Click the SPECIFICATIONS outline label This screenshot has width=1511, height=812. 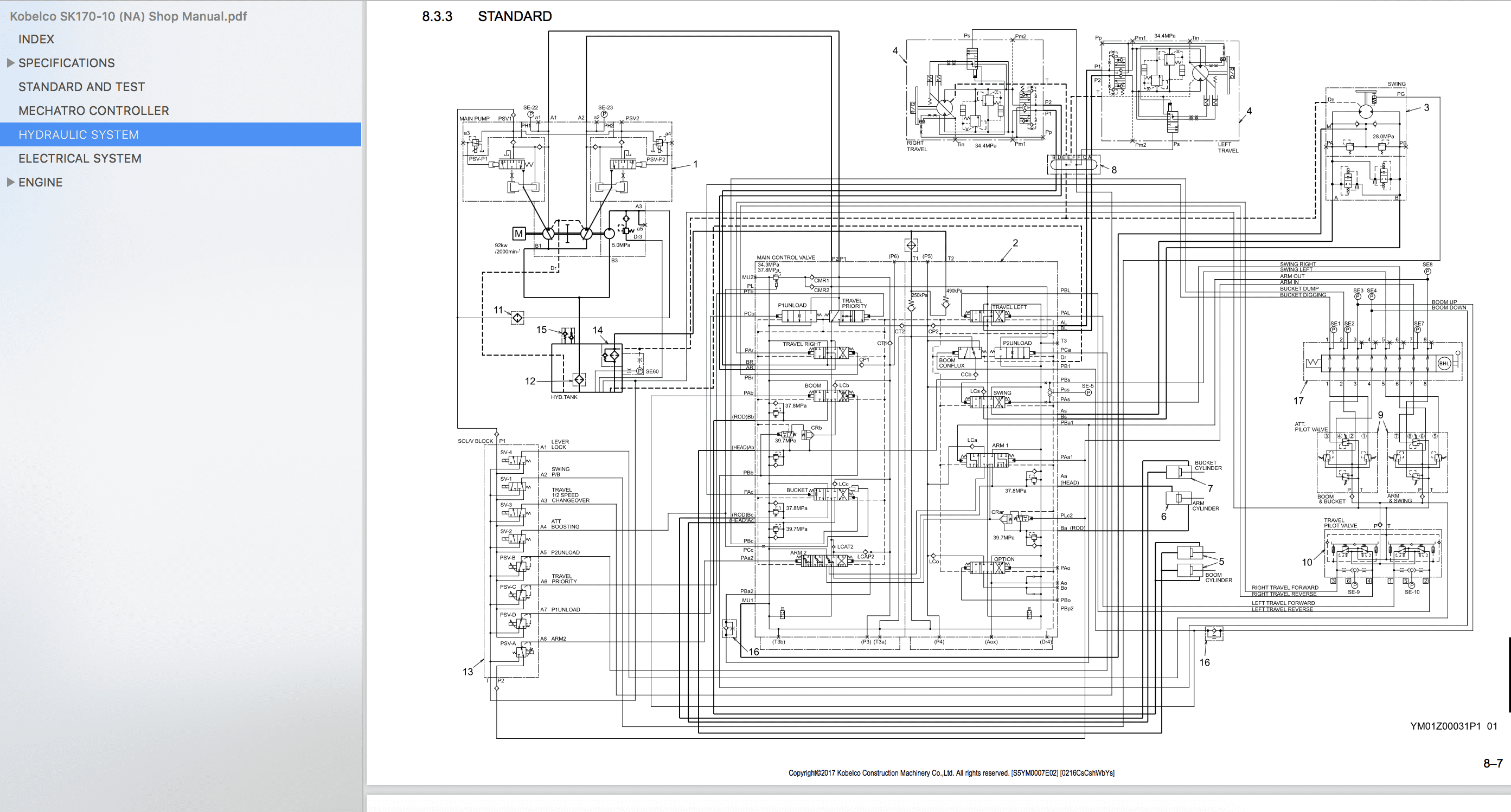[x=66, y=63]
